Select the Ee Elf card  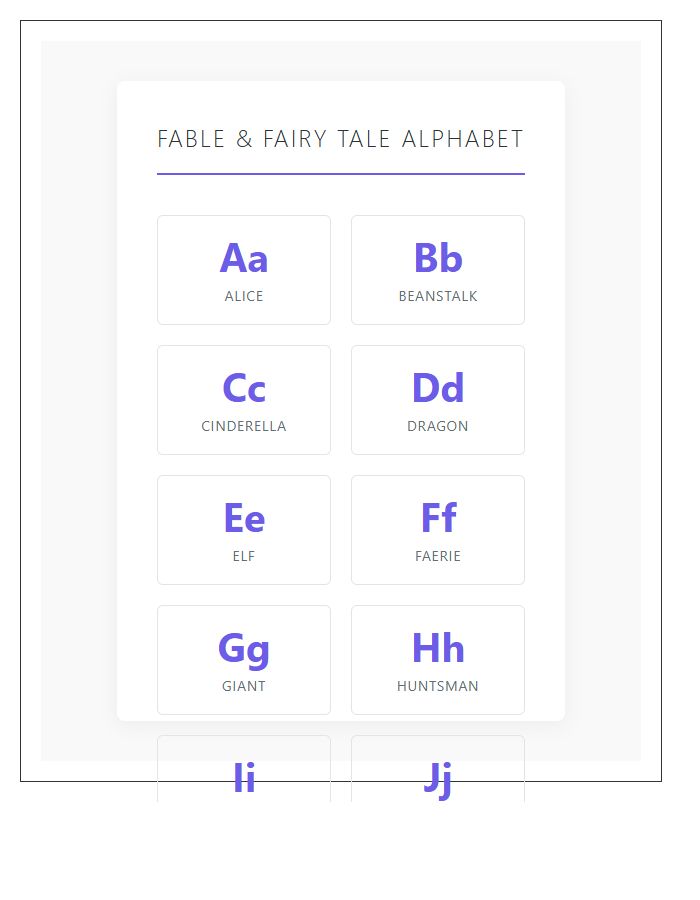click(244, 529)
